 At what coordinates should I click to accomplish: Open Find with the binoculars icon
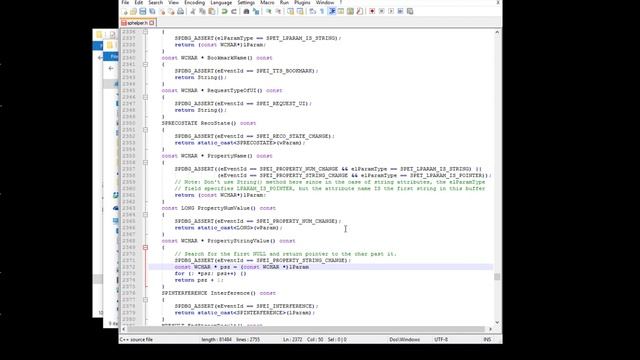(x=246, y=11)
